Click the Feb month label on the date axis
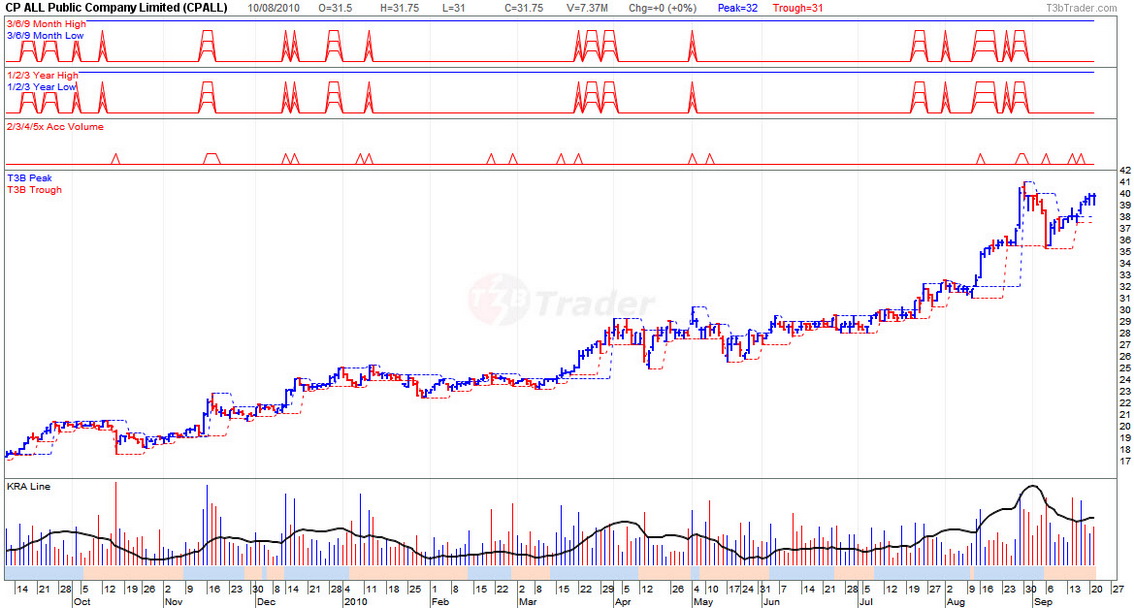This screenshot has width=1134, height=608. 440,601
